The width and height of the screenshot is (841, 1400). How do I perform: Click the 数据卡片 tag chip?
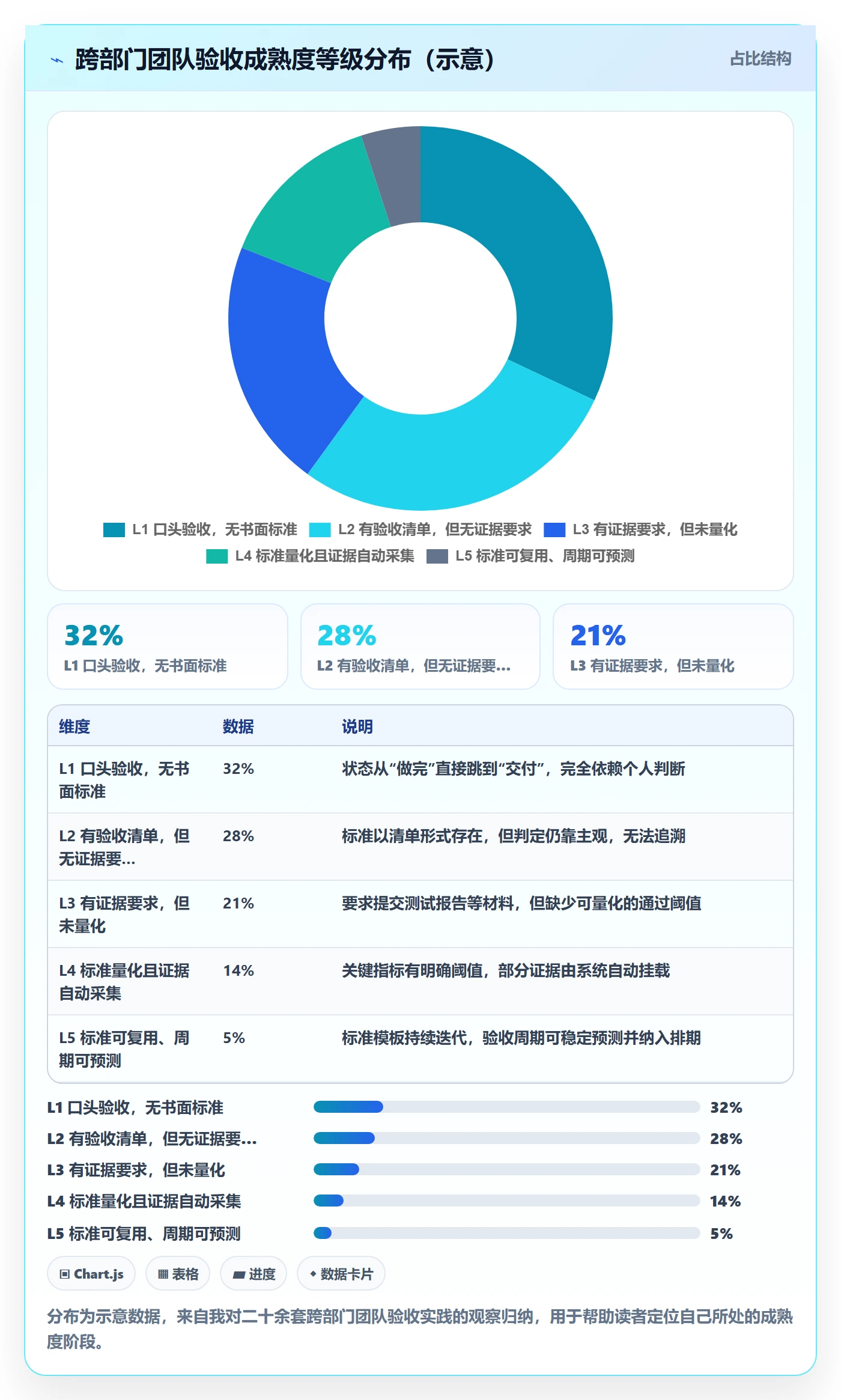click(341, 1274)
